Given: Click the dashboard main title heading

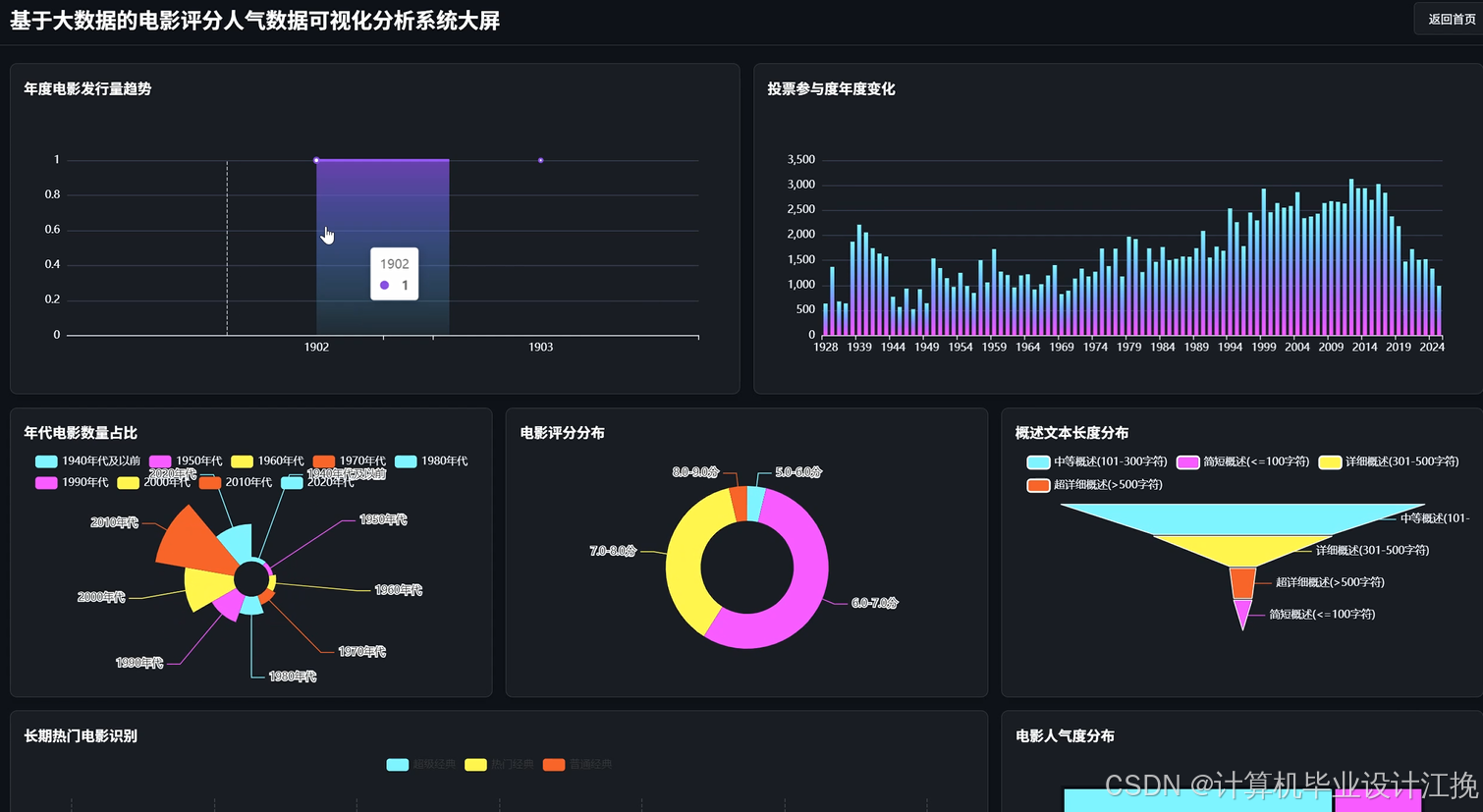Looking at the screenshot, I should pos(255,21).
